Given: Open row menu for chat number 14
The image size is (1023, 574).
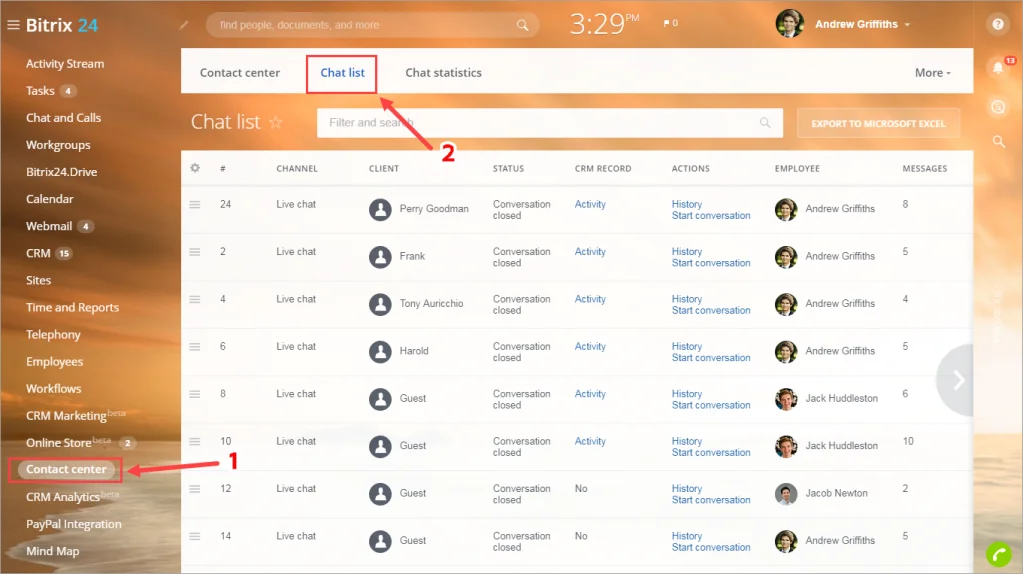Looking at the screenshot, I should coord(195,536).
